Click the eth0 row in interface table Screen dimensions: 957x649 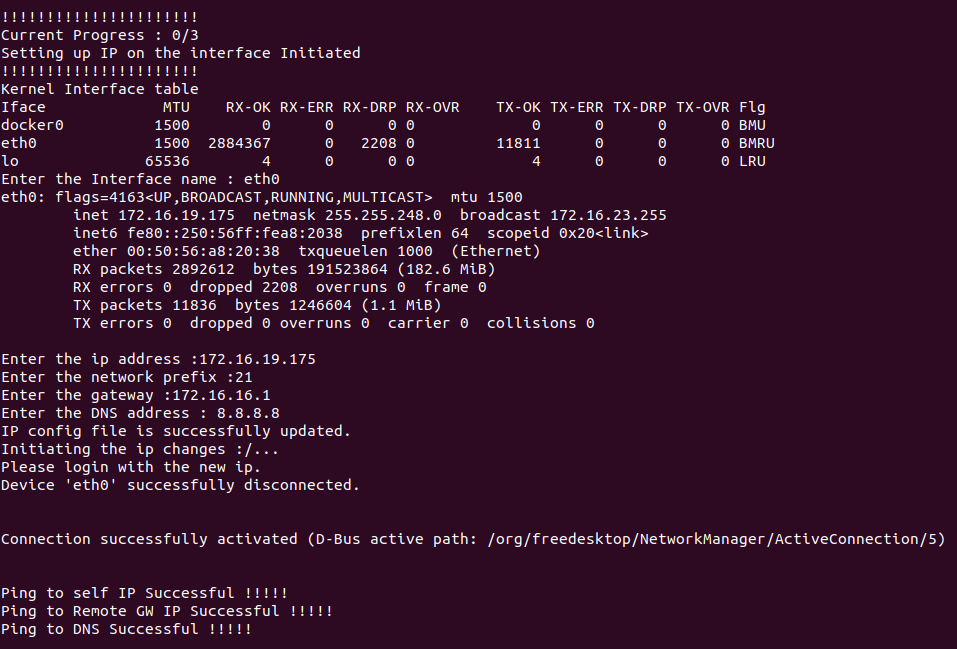388,143
